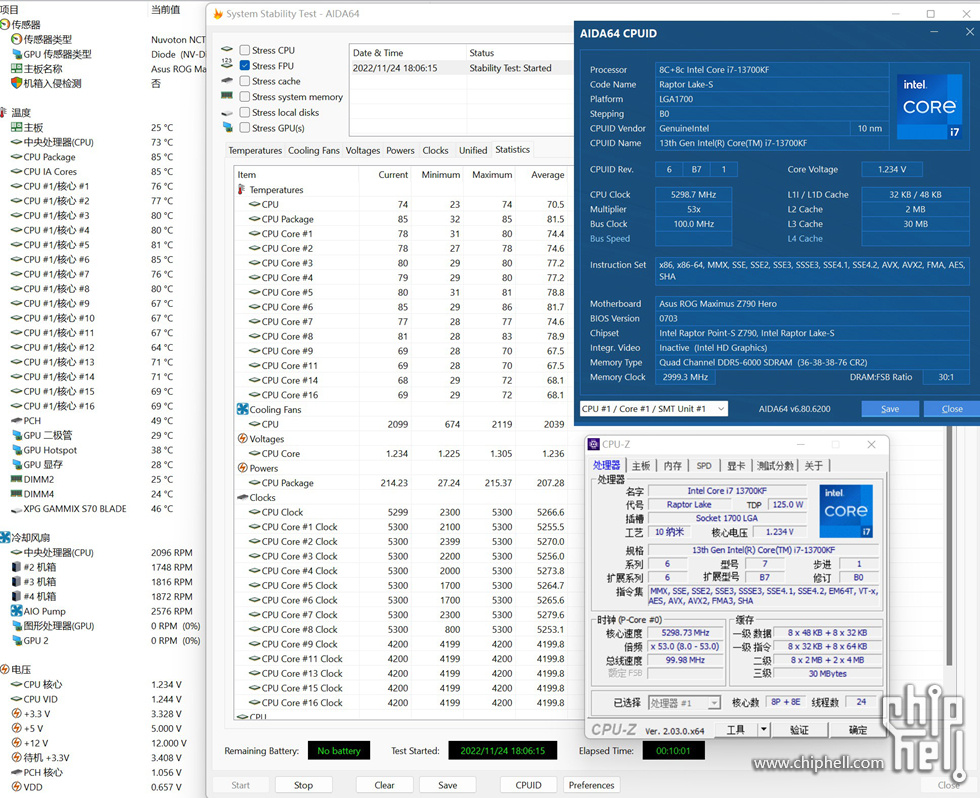
Task: Click the Intel Core logo in AIDA64 CPUID panel
Action: [929, 105]
